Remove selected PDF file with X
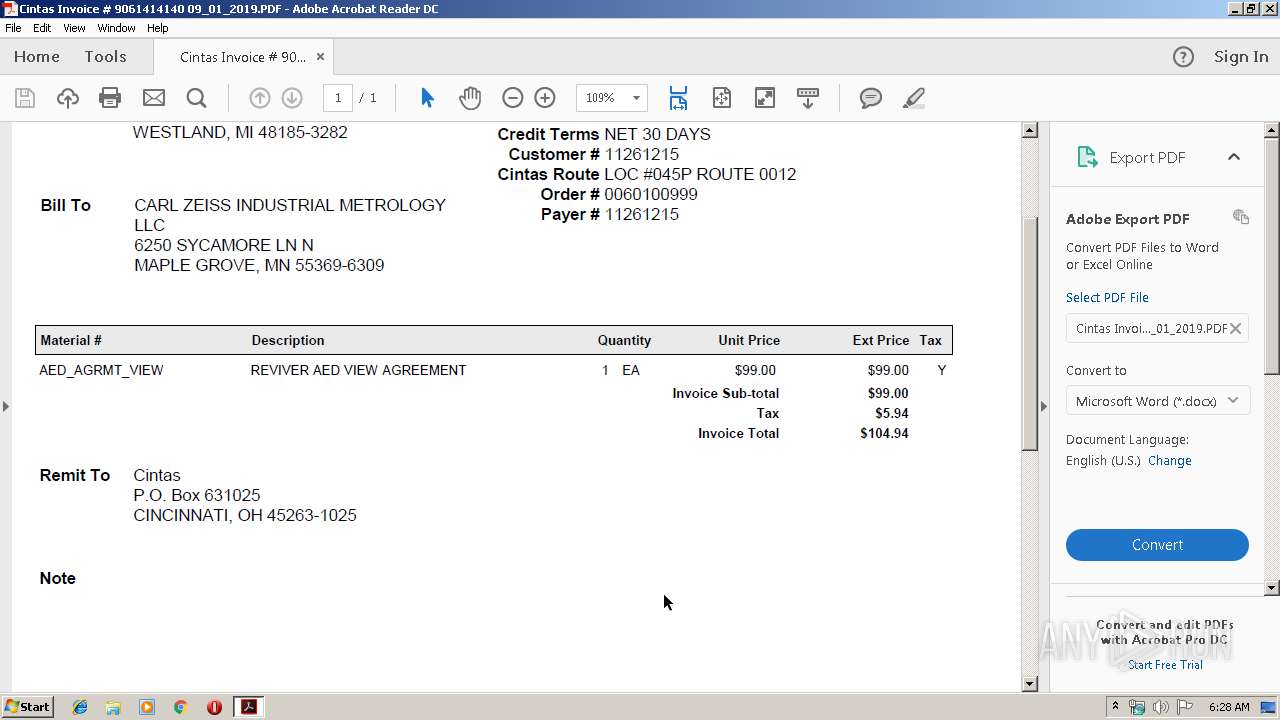Viewport: 1280px width, 720px height. point(1236,328)
